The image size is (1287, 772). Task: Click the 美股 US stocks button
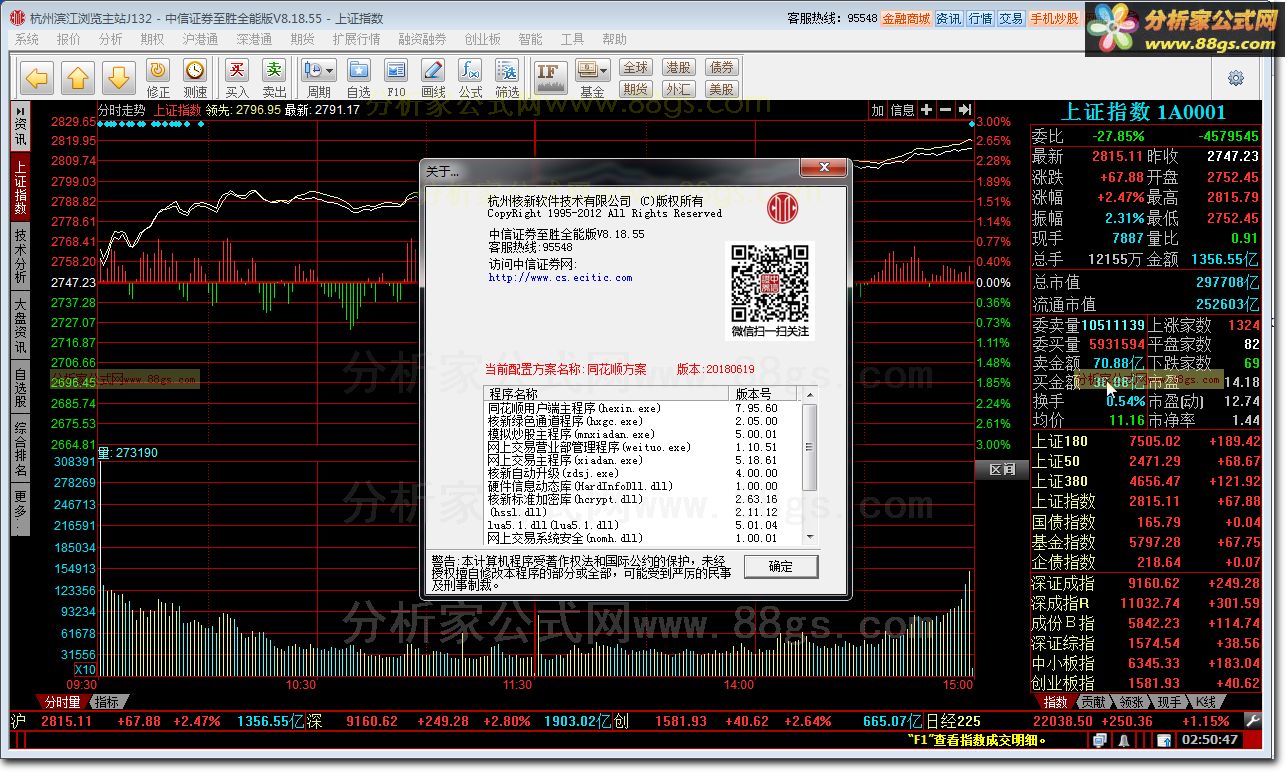click(721, 89)
